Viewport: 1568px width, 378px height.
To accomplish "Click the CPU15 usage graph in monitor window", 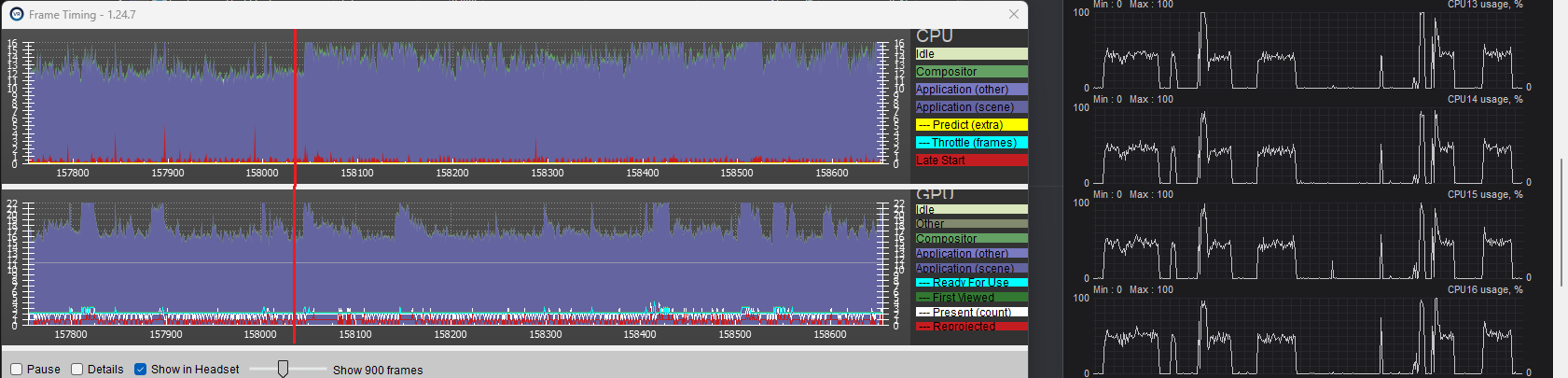I will point(1307,241).
